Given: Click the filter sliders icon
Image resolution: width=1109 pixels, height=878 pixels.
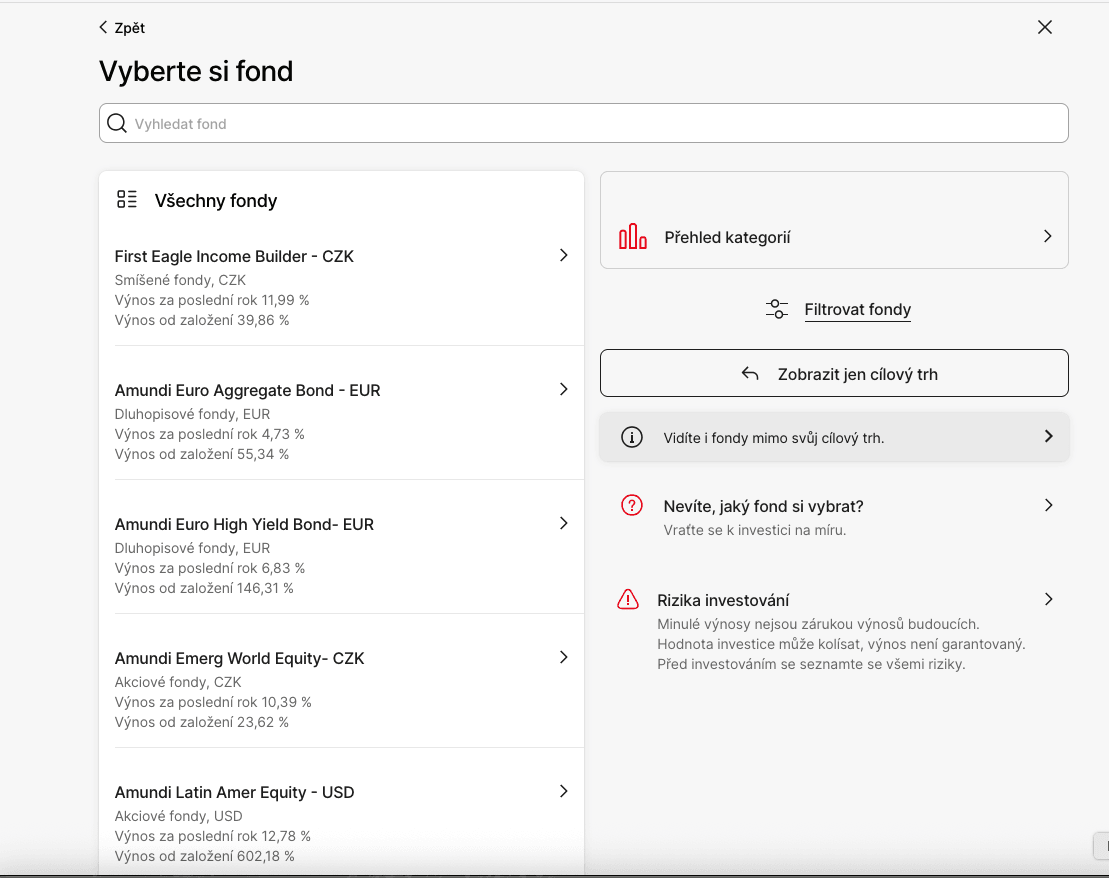Looking at the screenshot, I should pyautogui.click(x=777, y=309).
